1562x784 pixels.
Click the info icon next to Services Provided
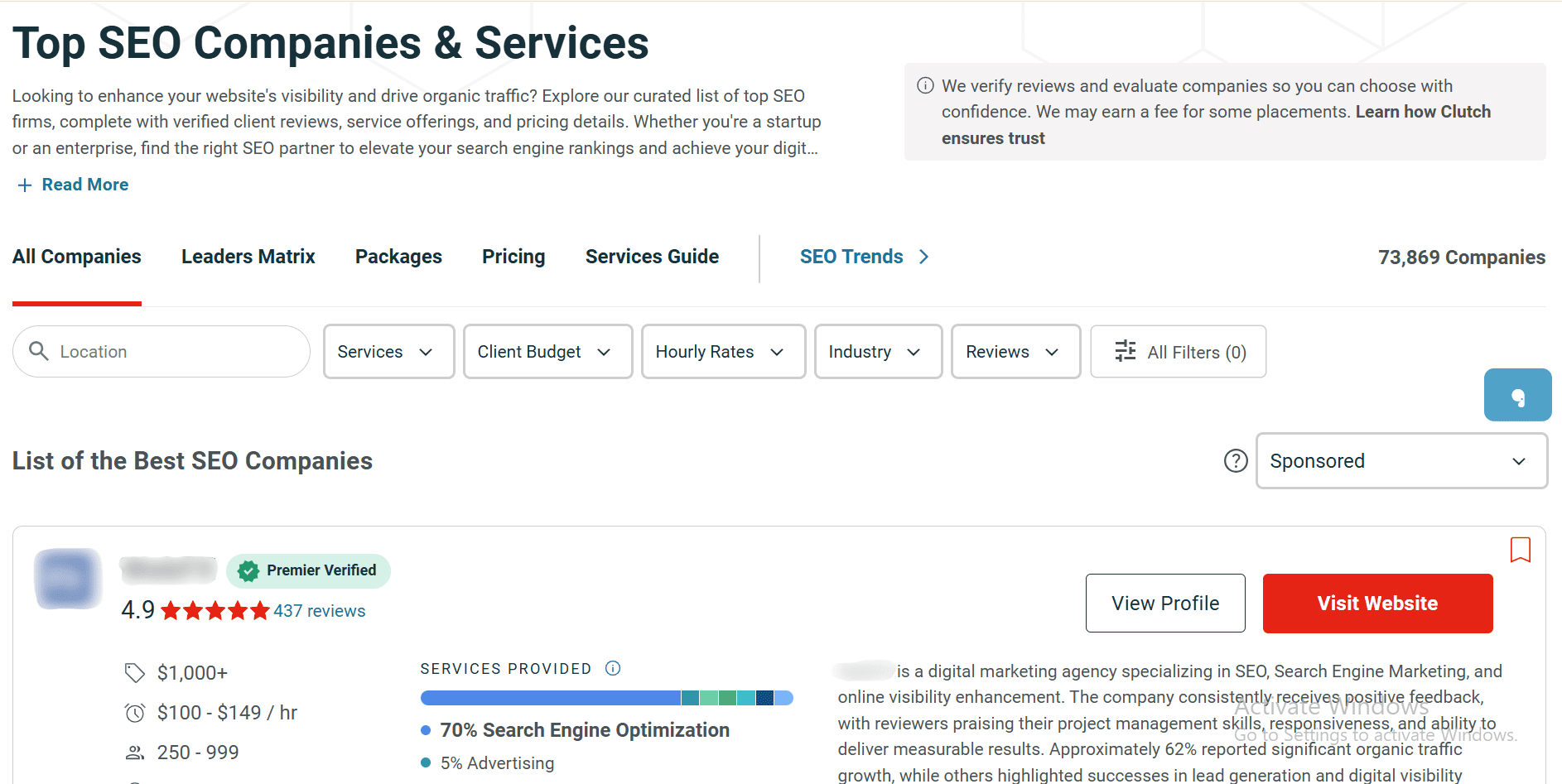tap(613, 668)
